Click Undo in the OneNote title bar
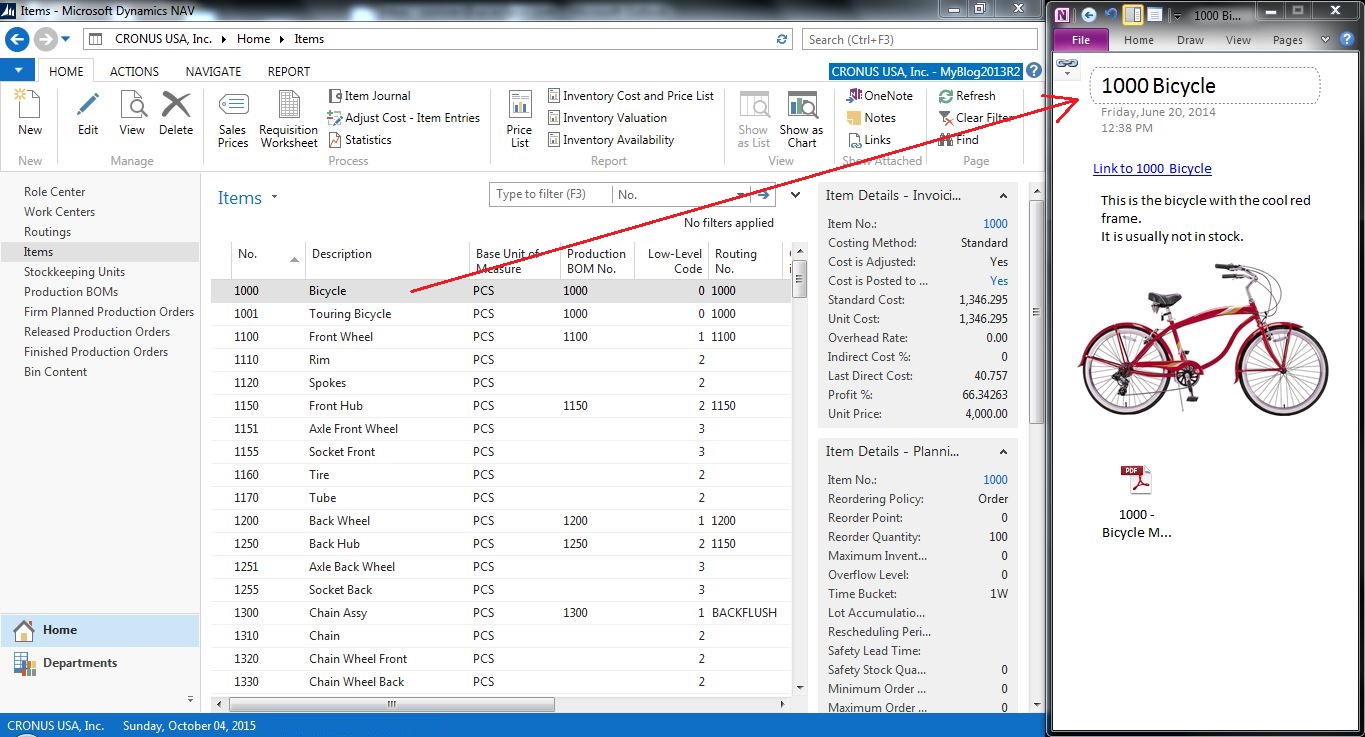Image resolution: width=1365 pixels, height=737 pixels. (x=1111, y=15)
